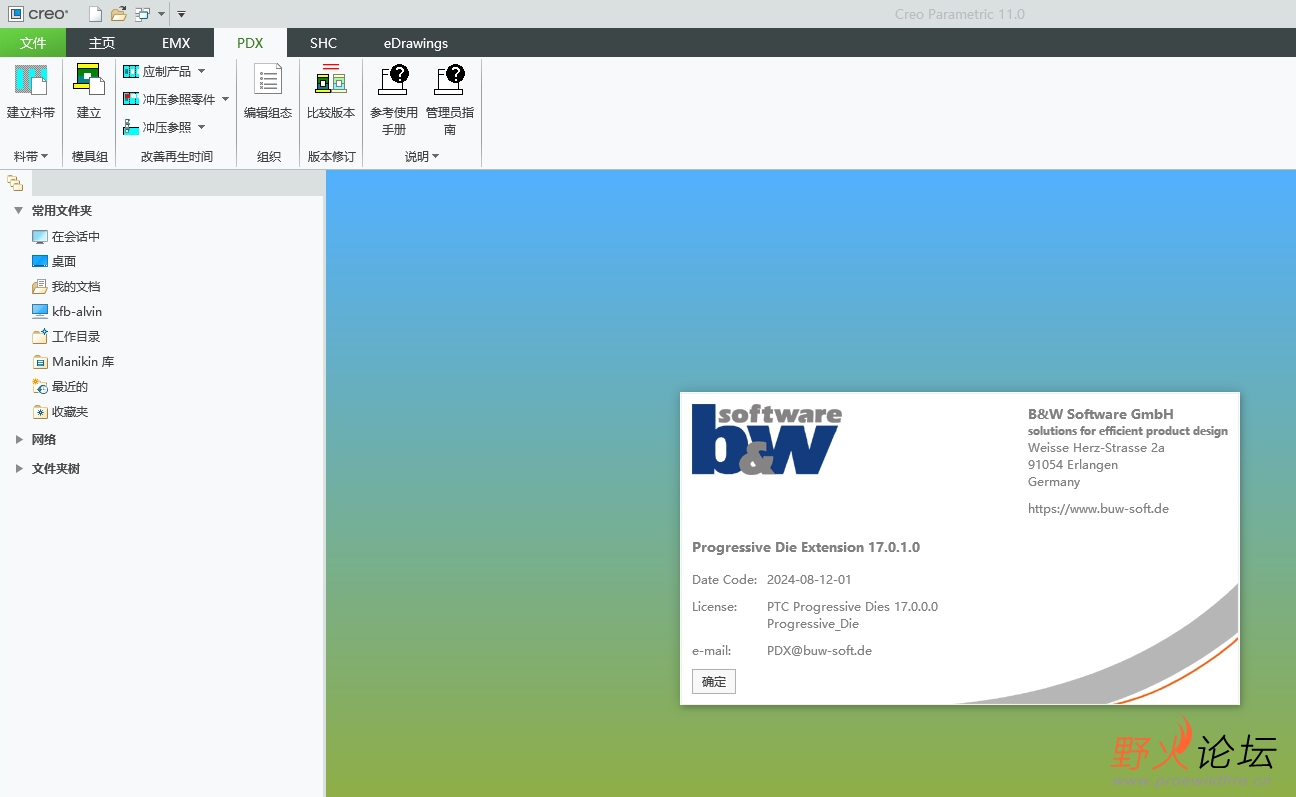This screenshot has width=1296, height=797.
Task: Click the B&W Software GmbH company name
Action: pyautogui.click(x=1101, y=415)
